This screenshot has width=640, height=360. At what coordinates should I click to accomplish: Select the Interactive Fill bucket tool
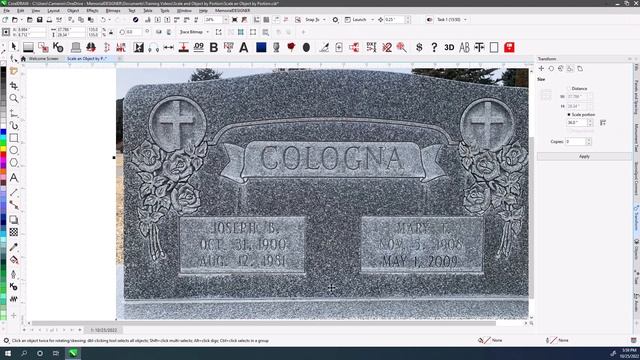pyautogui.click(x=14, y=260)
